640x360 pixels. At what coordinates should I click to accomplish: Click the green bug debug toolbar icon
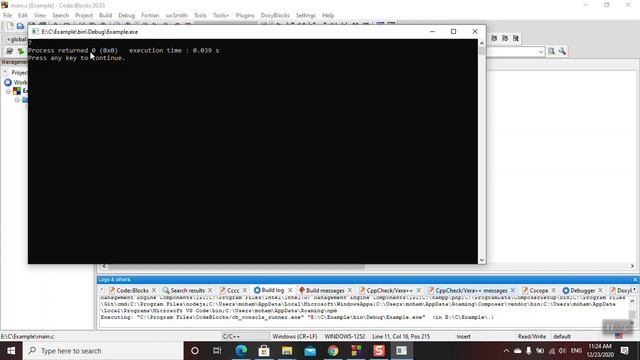point(20,51)
